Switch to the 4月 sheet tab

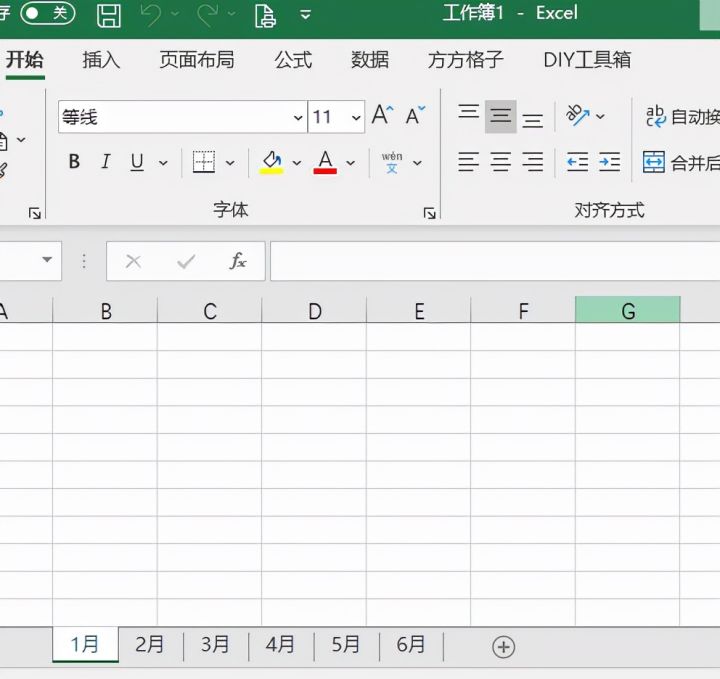click(x=280, y=645)
